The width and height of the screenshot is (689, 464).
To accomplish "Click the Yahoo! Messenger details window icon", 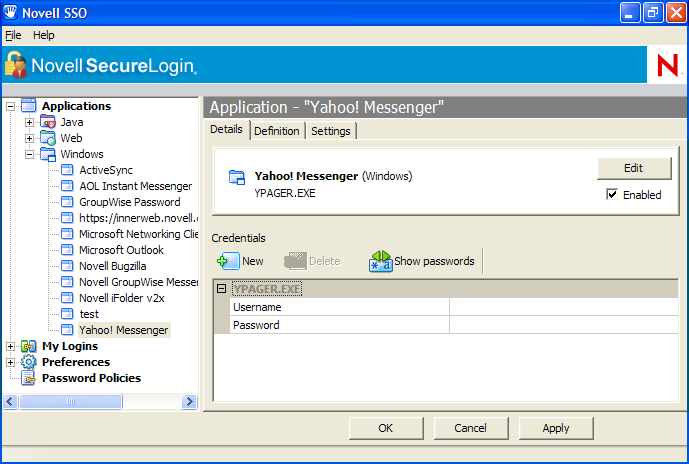I will pos(237,178).
